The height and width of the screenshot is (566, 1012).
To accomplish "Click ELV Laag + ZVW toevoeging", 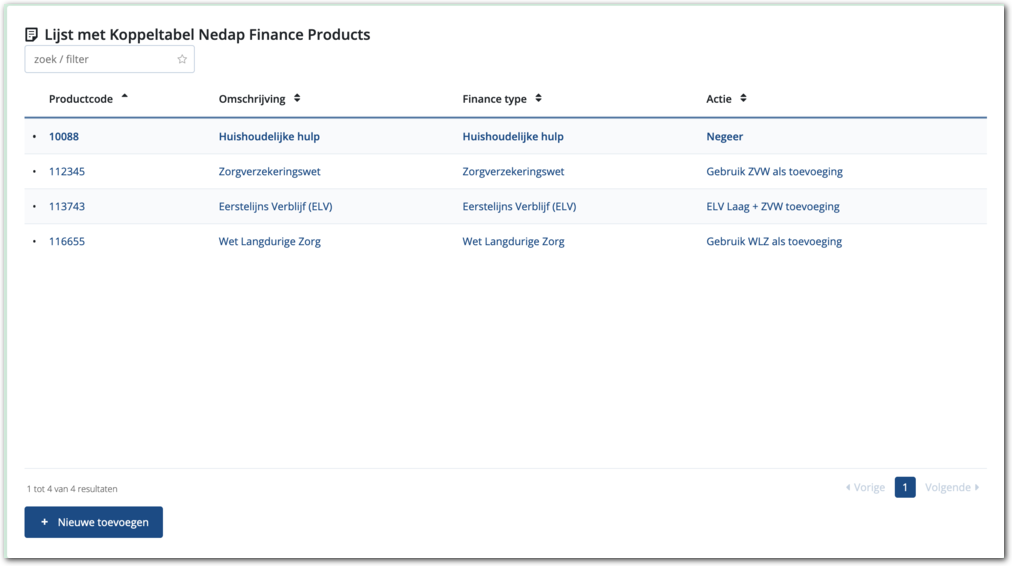I will click(772, 207).
